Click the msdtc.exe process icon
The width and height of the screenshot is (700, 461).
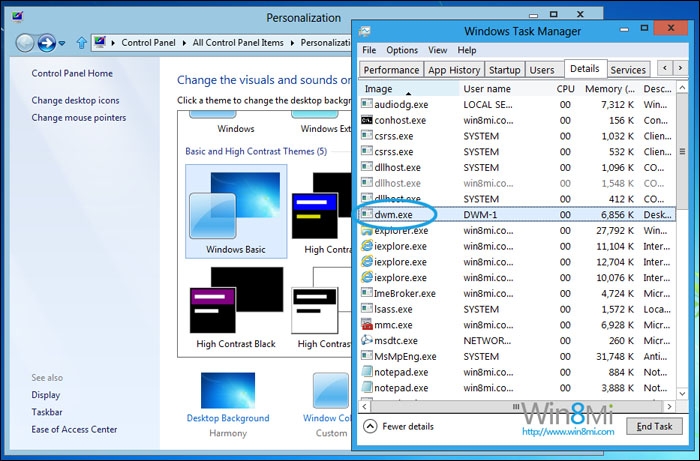[367, 340]
